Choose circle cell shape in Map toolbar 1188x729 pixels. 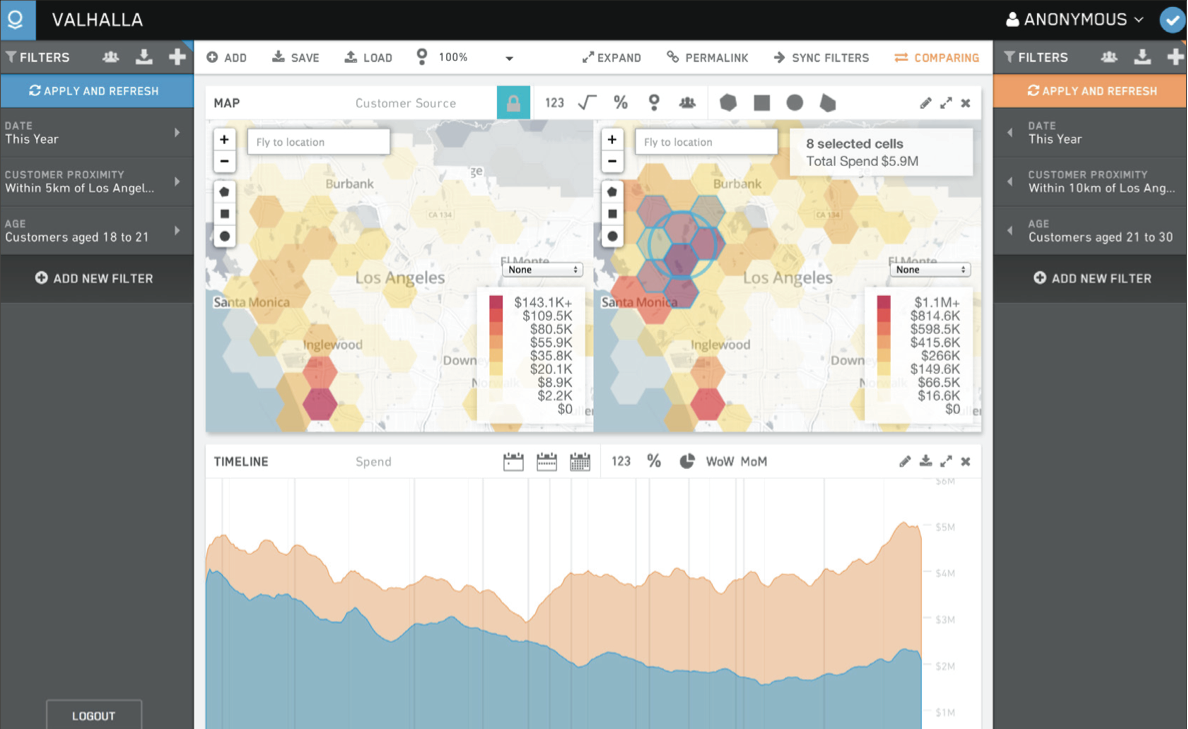click(795, 102)
